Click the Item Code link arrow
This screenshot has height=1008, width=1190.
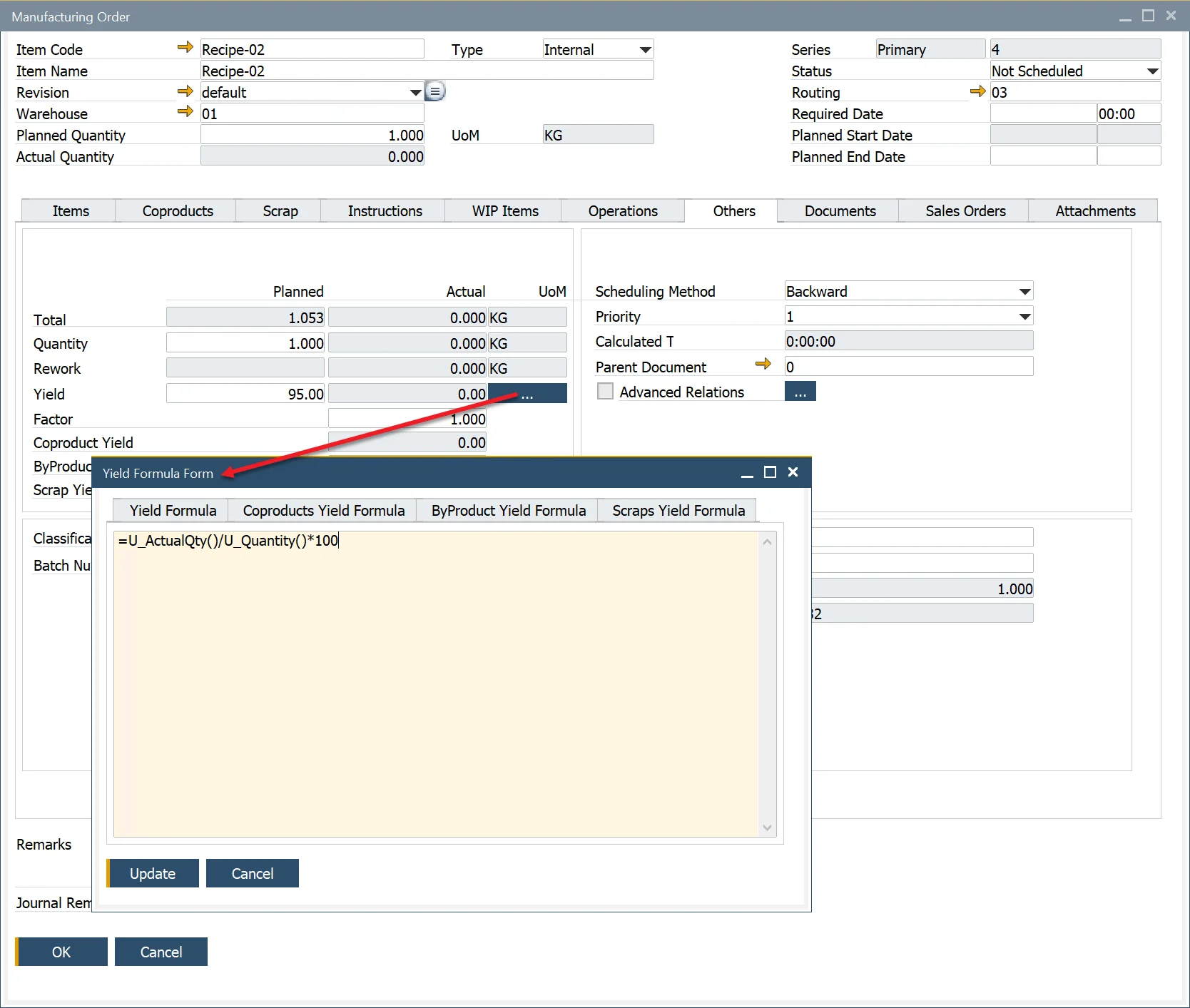tap(185, 48)
